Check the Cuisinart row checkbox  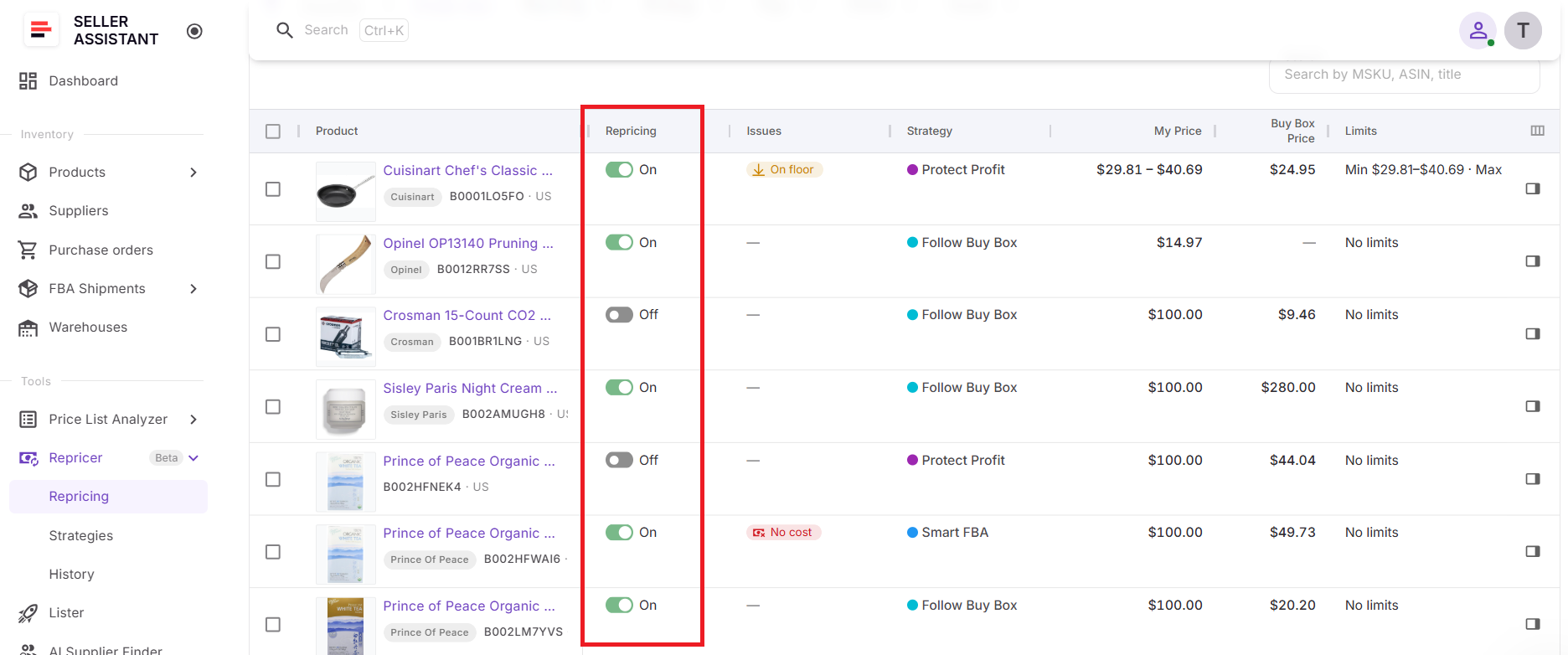(273, 189)
